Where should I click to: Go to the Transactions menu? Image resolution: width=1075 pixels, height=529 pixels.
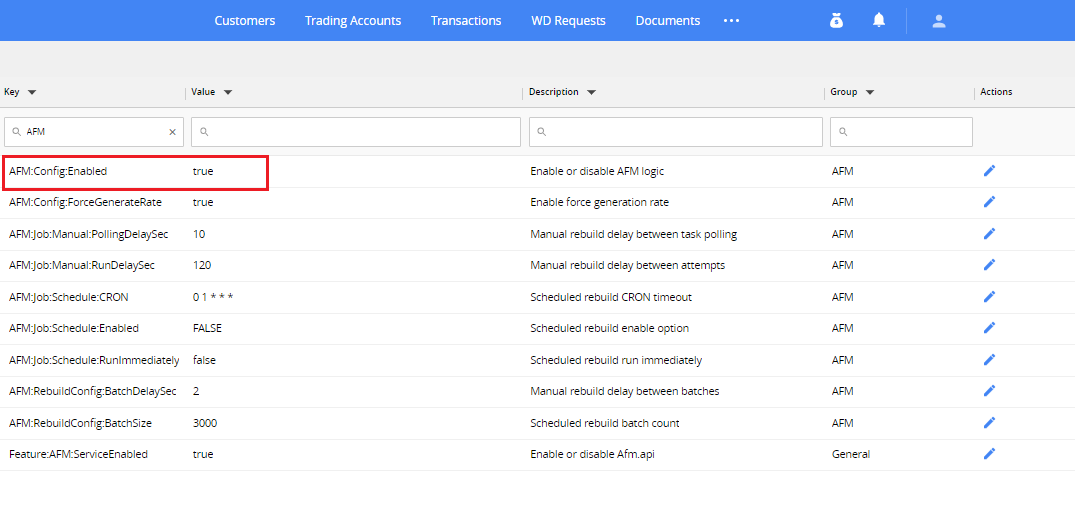click(466, 21)
